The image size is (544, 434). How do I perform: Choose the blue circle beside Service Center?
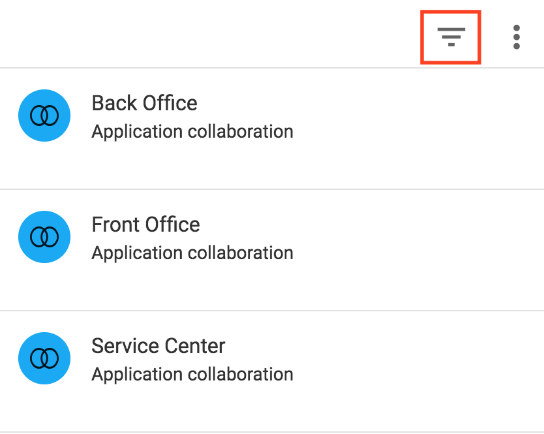pyautogui.click(x=44, y=358)
